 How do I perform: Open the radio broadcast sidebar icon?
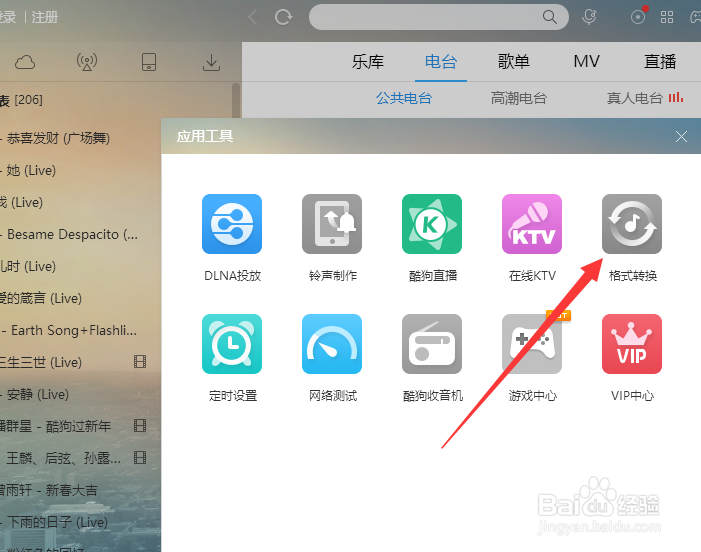click(x=87, y=62)
